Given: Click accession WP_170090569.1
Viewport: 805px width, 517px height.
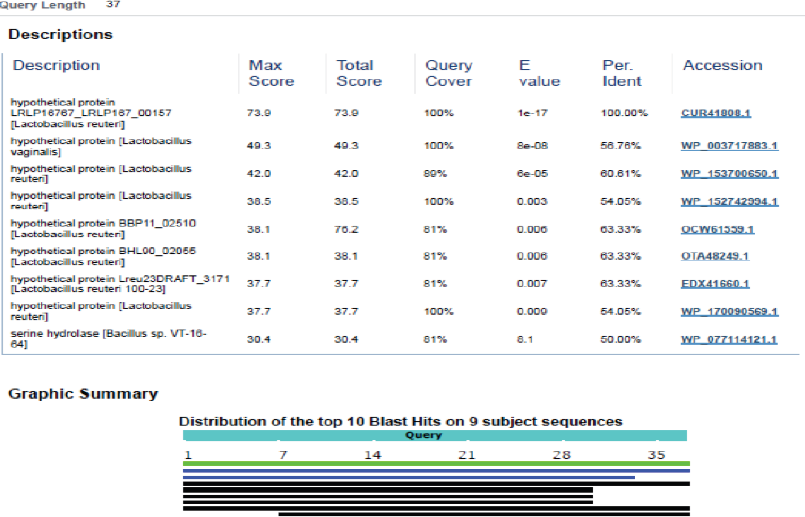Looking at the screenshot, I should click(729, 312).
